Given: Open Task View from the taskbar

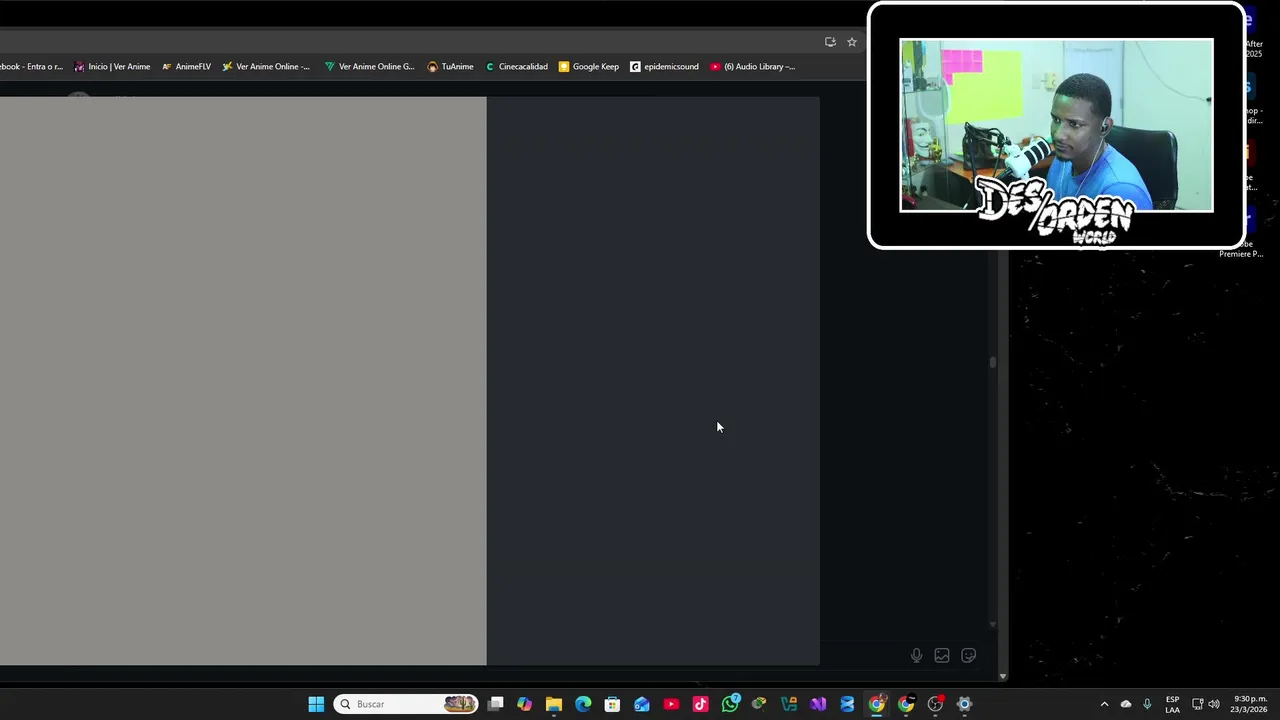Looking at the screenshot, I should [495, 704].
